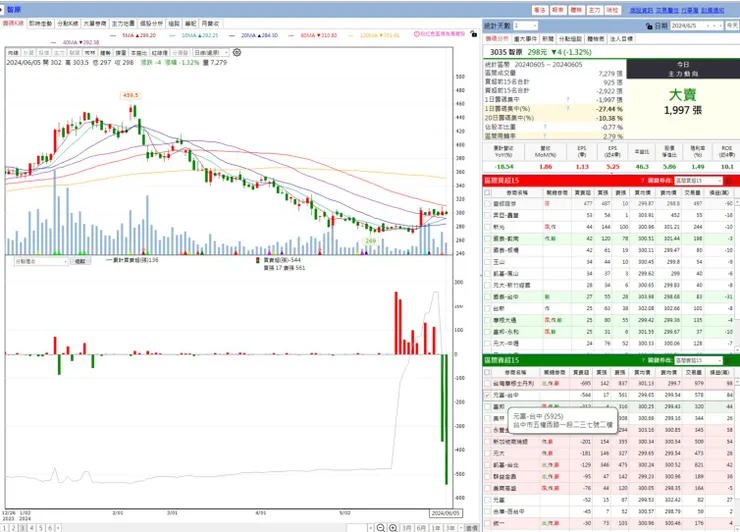740x532 pixels.
Task: Click 追蹤 button beside 分點進出 dropdown
Action: [80, 261]
